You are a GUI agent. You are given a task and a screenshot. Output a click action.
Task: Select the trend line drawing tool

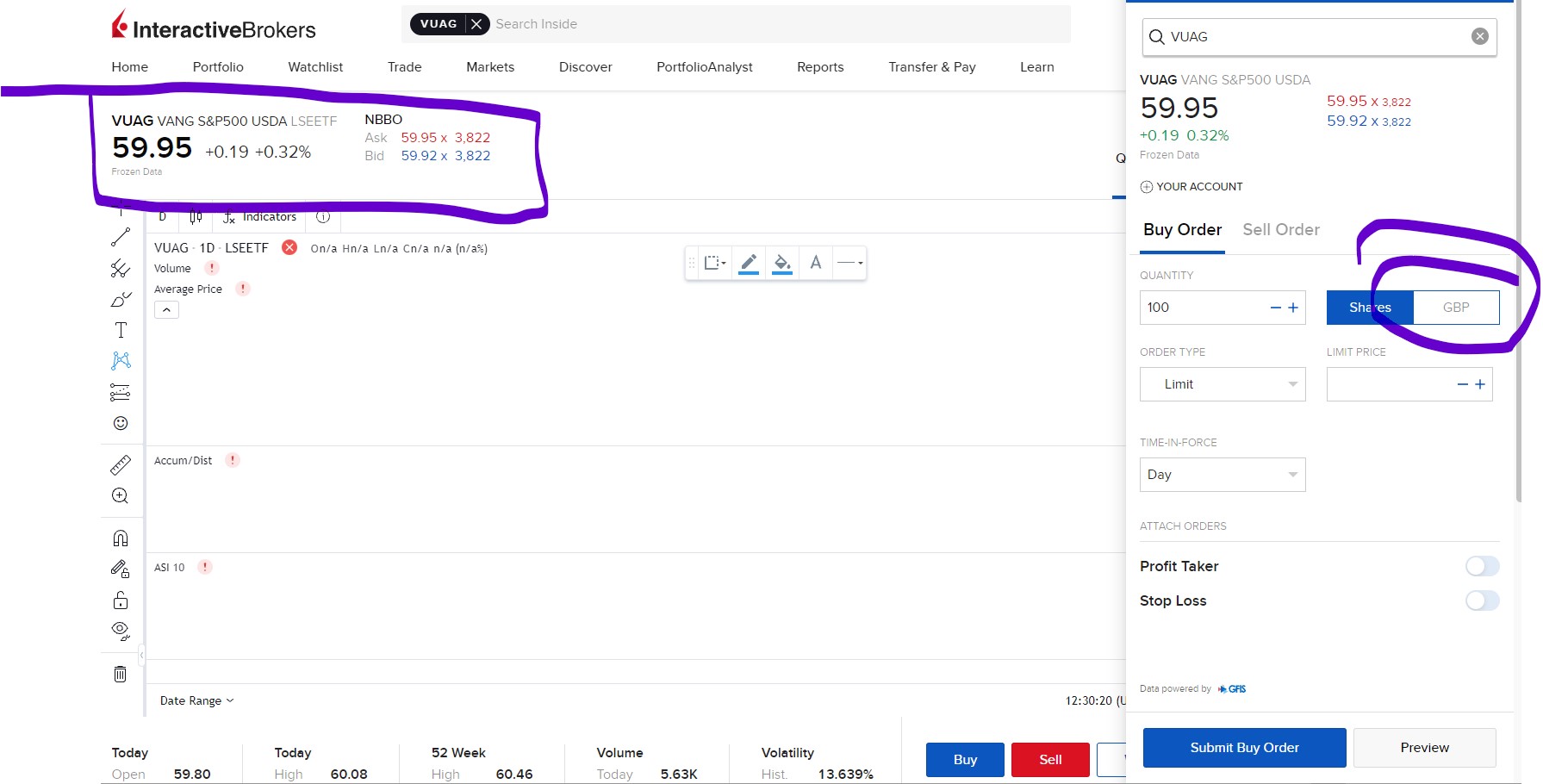point(121,237)
